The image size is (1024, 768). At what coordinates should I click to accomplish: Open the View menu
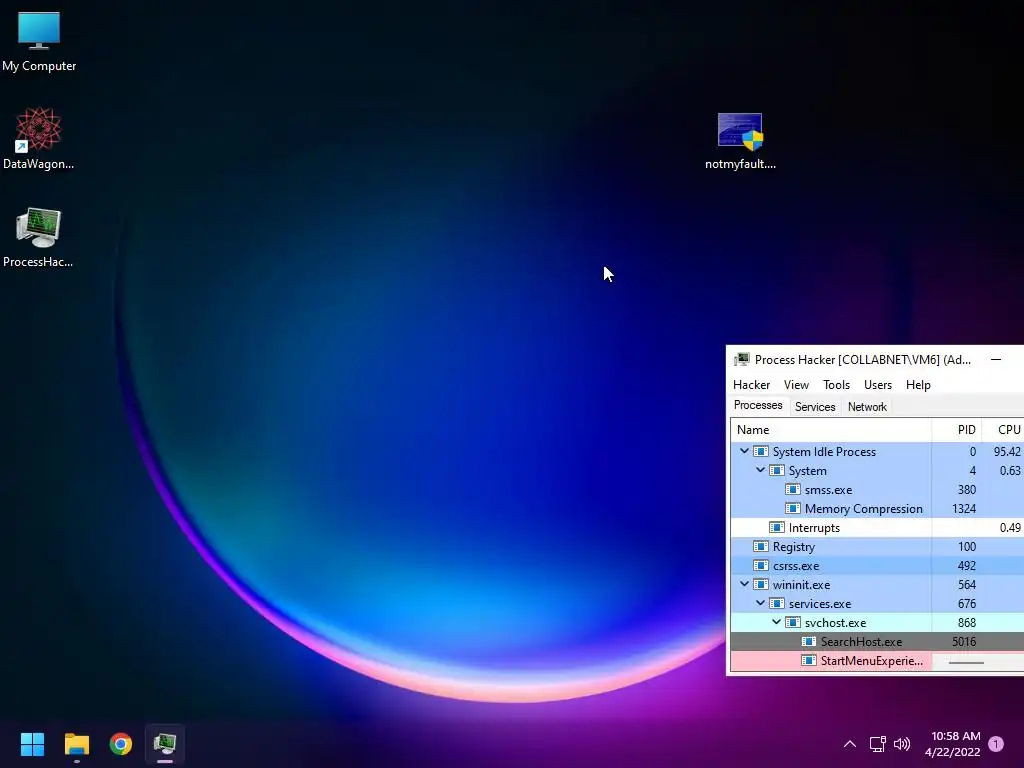tap(796, 385)
